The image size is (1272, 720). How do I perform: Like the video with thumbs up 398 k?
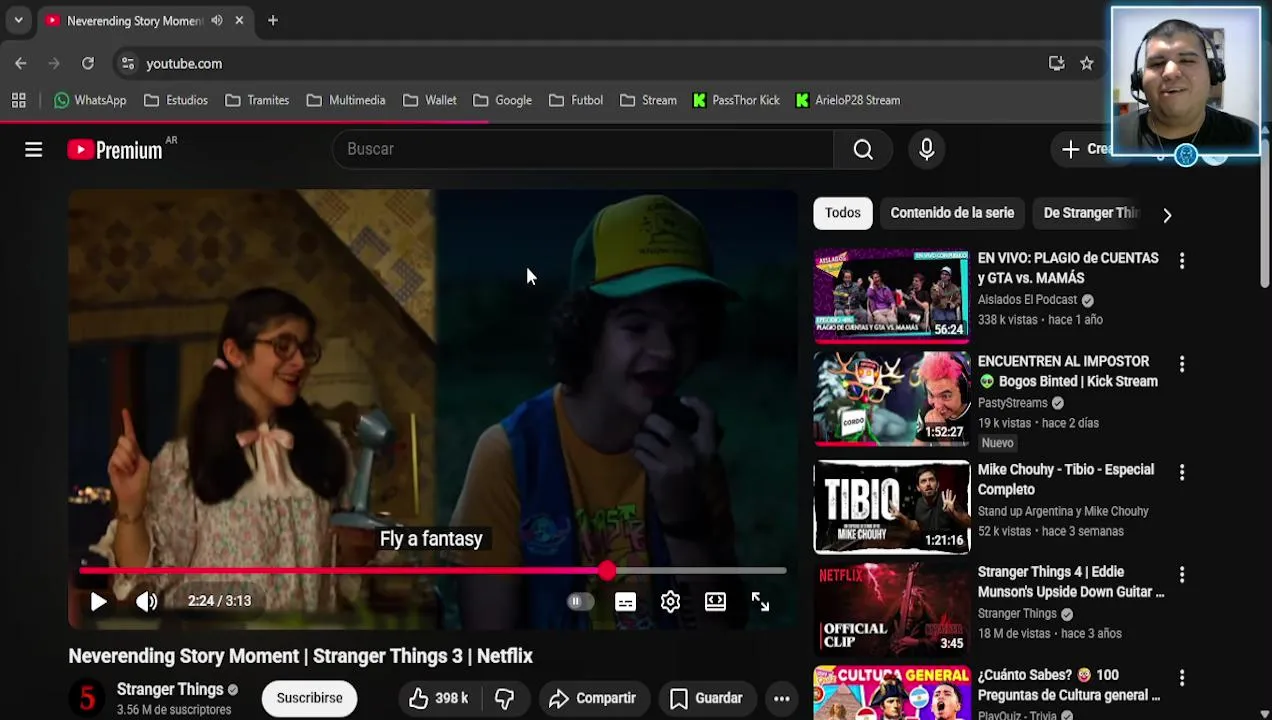coord(438,698)
